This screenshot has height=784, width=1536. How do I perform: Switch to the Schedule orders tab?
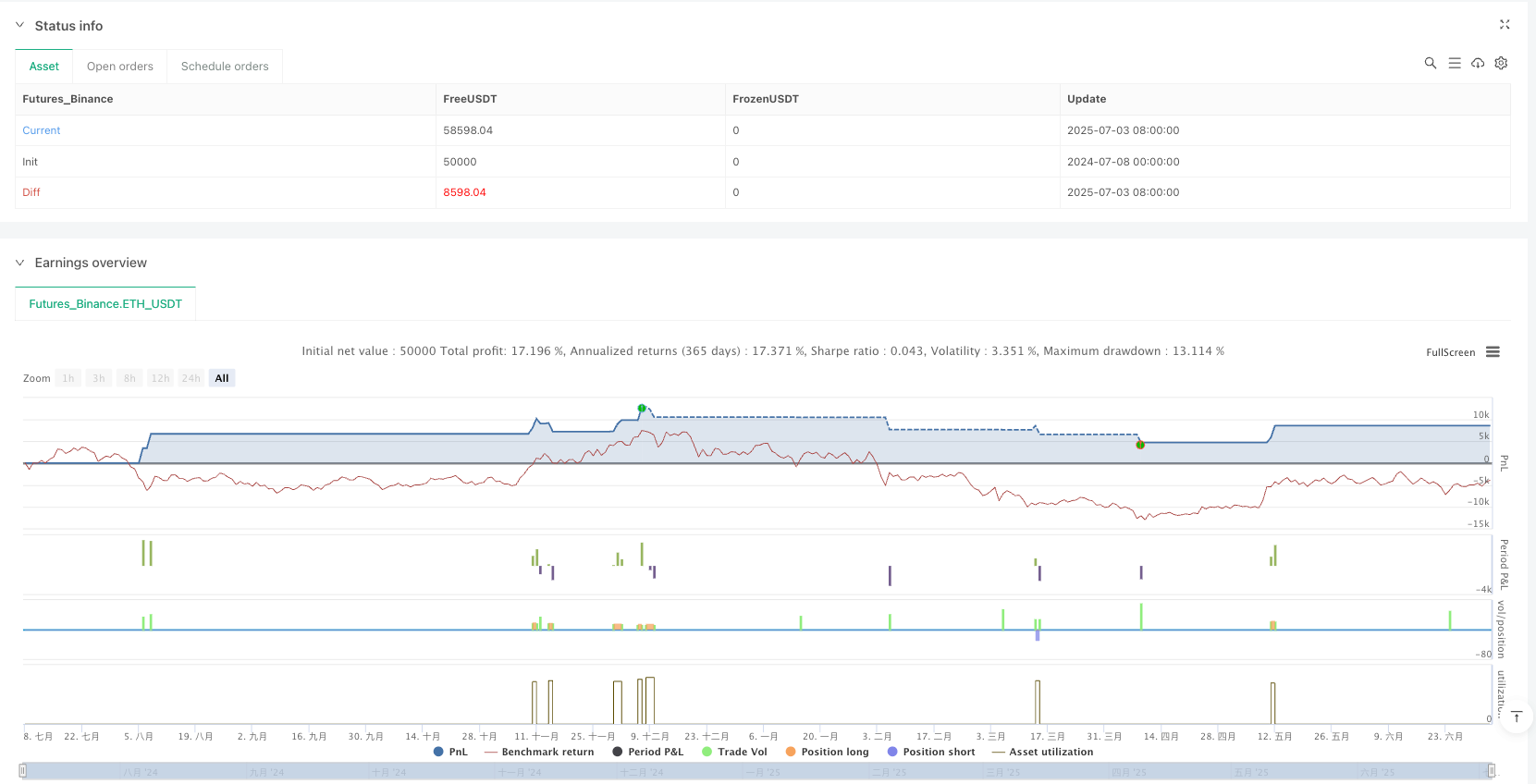(x=225, y=67)
